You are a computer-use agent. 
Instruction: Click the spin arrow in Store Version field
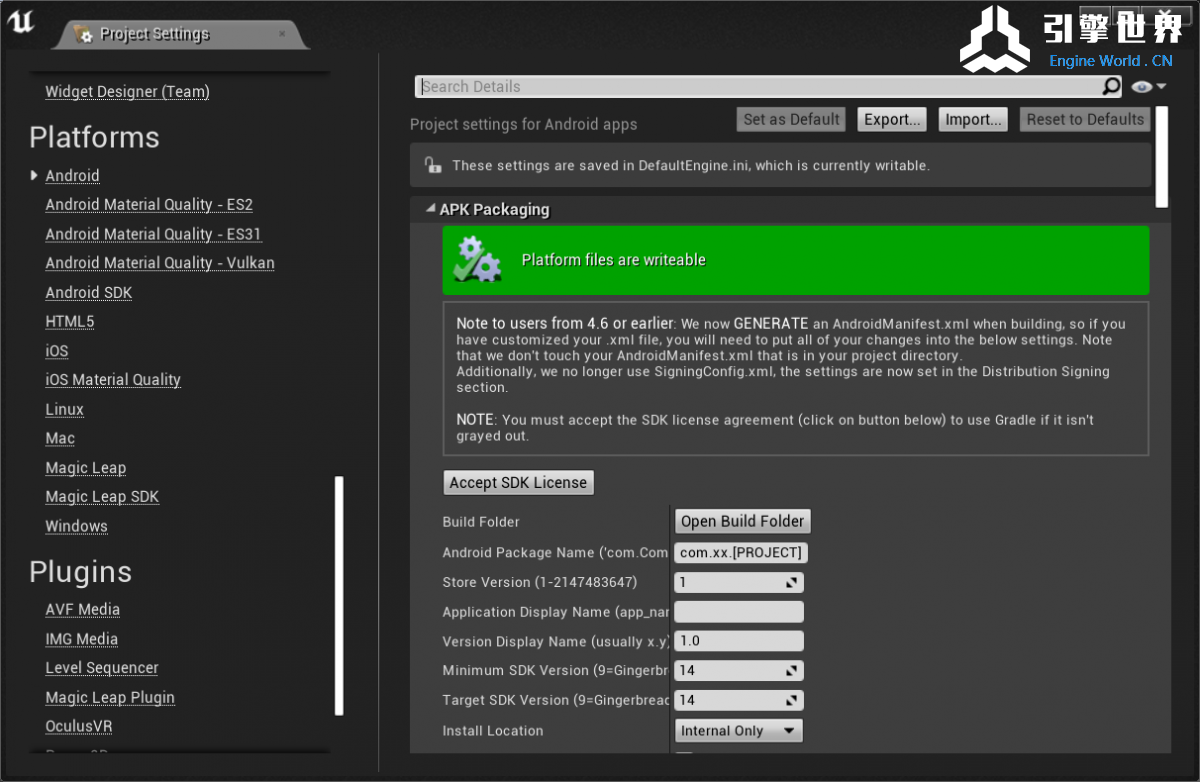pos(791,582)
